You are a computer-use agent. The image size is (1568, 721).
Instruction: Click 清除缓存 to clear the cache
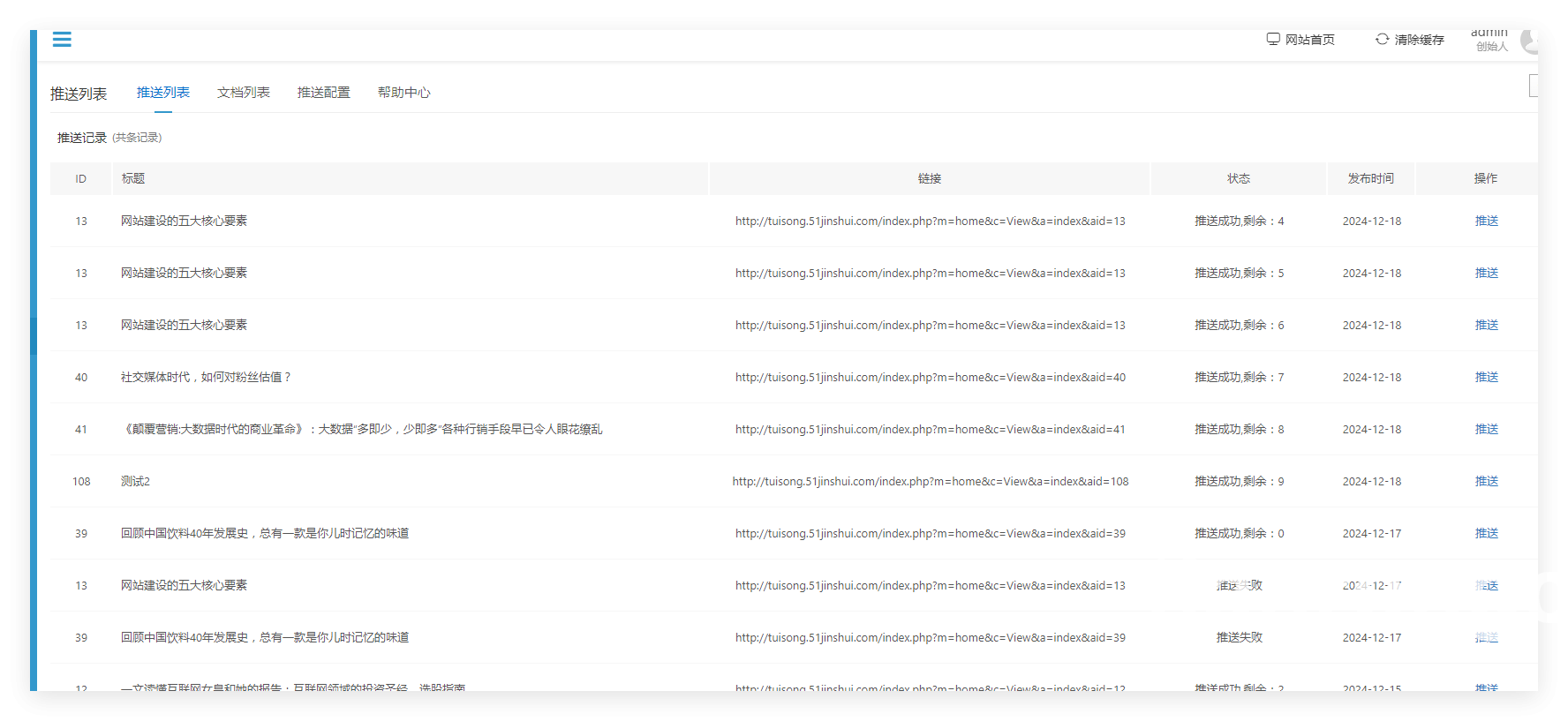[x=1410, y=40]
